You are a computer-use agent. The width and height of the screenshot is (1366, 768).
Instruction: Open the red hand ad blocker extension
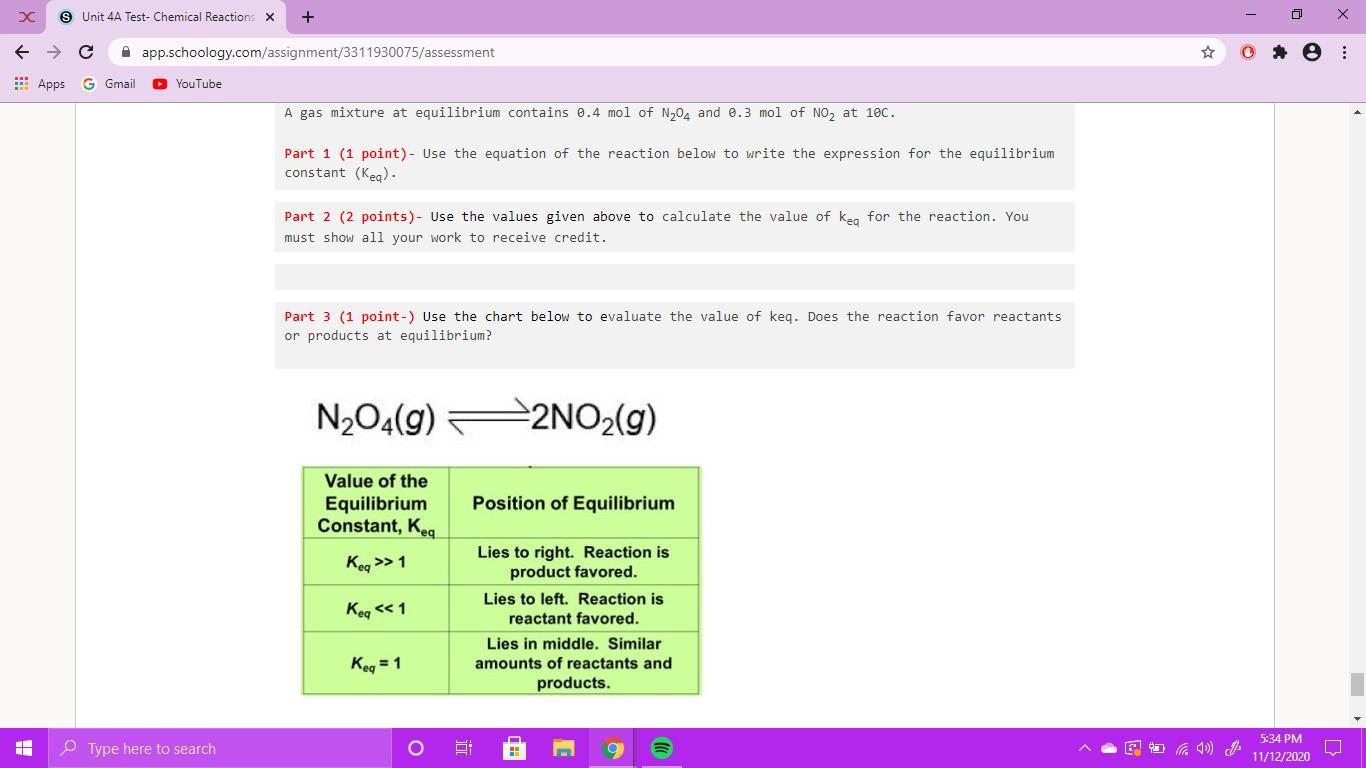pos(1248,52)
